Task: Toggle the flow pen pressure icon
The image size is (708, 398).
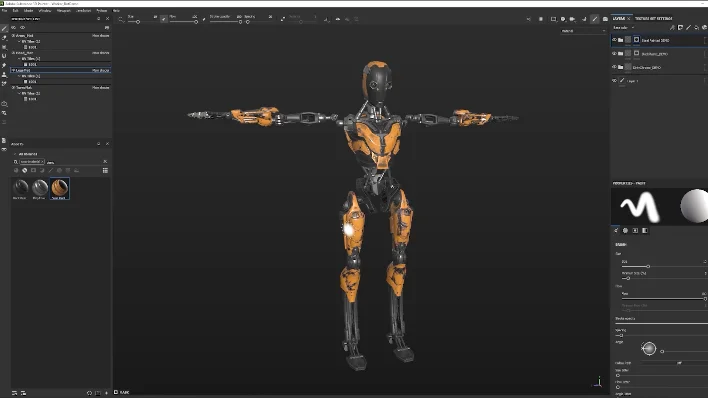Action: (204, 19)
